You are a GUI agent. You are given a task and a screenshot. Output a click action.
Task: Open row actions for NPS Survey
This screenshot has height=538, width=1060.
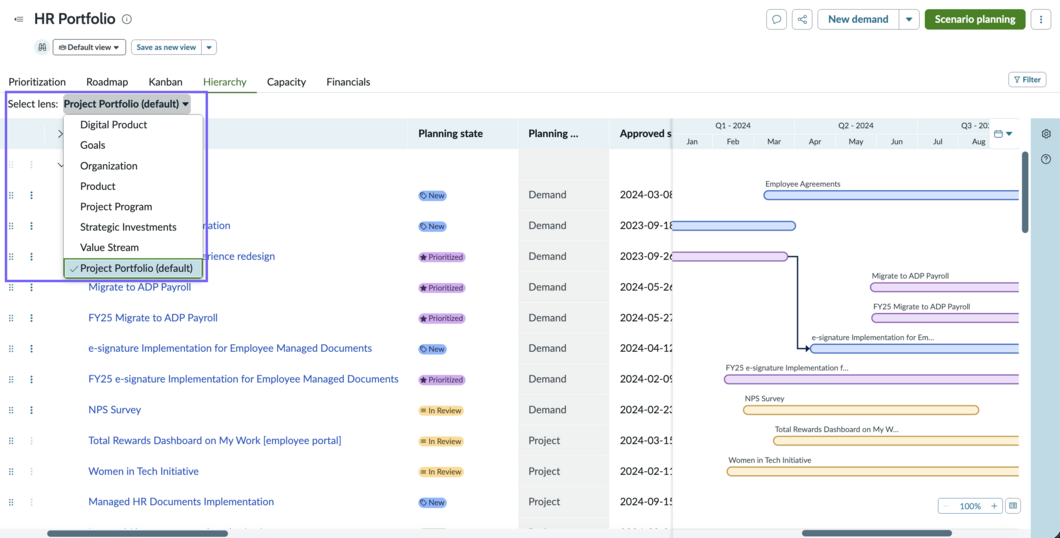point(31,410)
